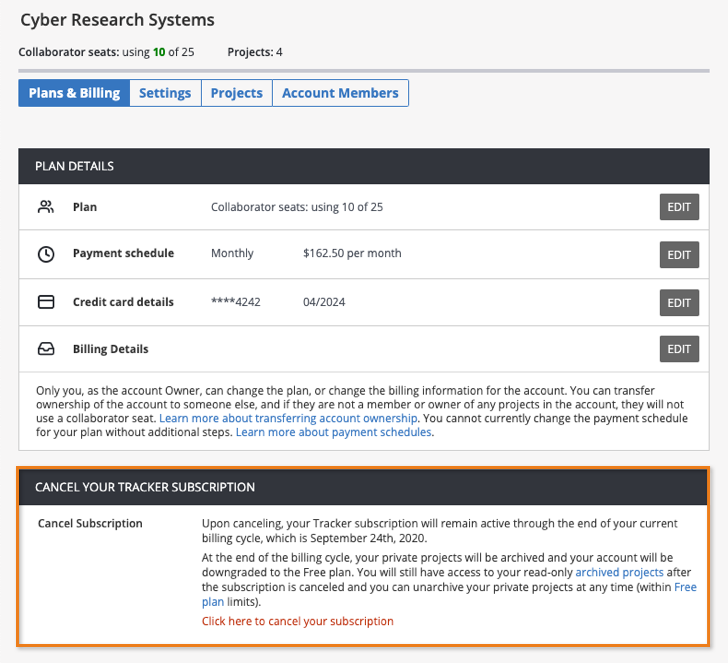This screenshot has height=663, width=728.
Task: Open Learn more about transferring account ownership
Action: [x=289, y=417]
